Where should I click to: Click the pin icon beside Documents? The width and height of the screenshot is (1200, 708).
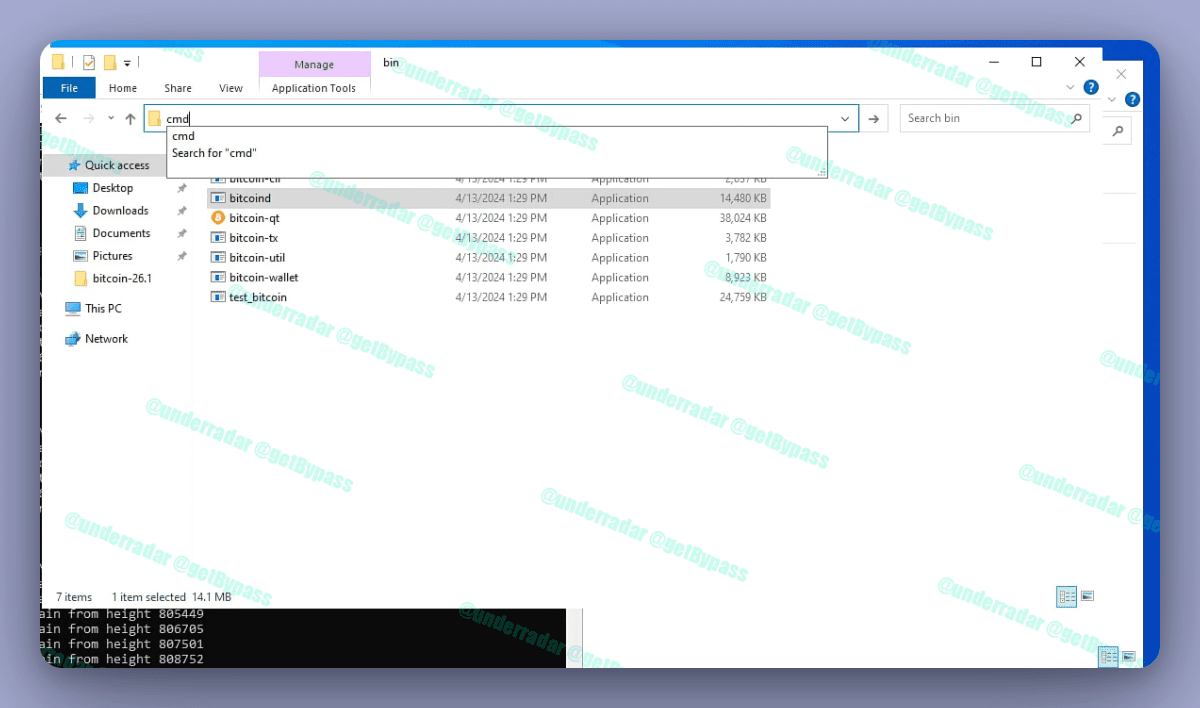[182, 233]
